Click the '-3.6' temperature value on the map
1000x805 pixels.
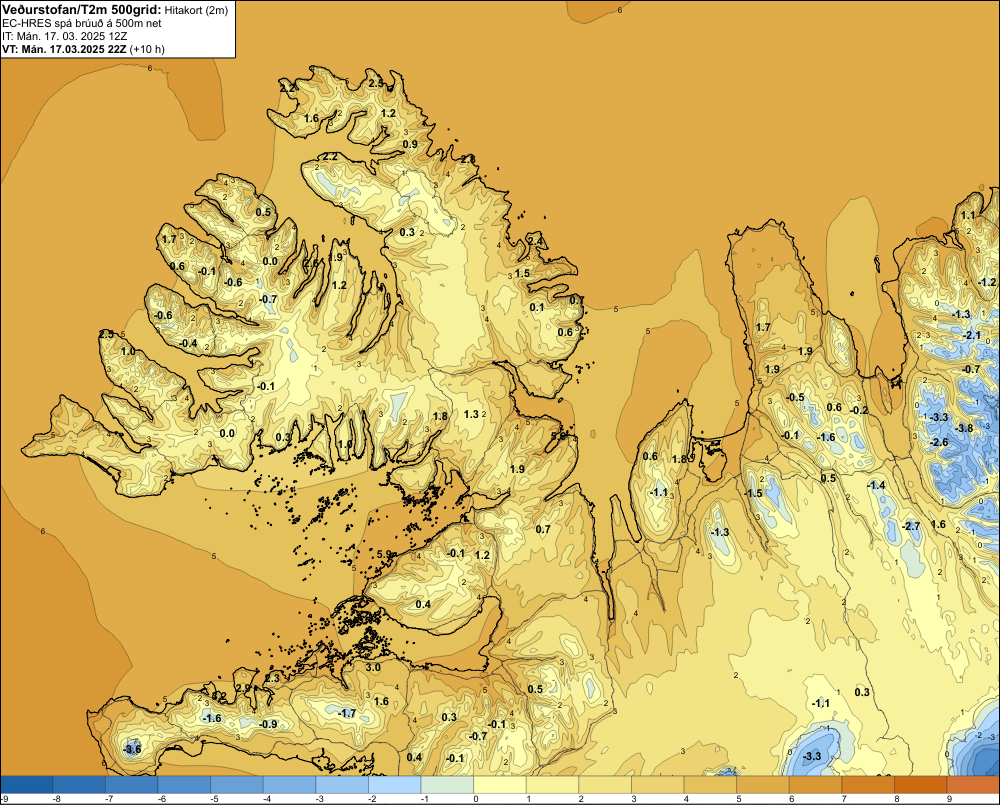click(132, 749)
